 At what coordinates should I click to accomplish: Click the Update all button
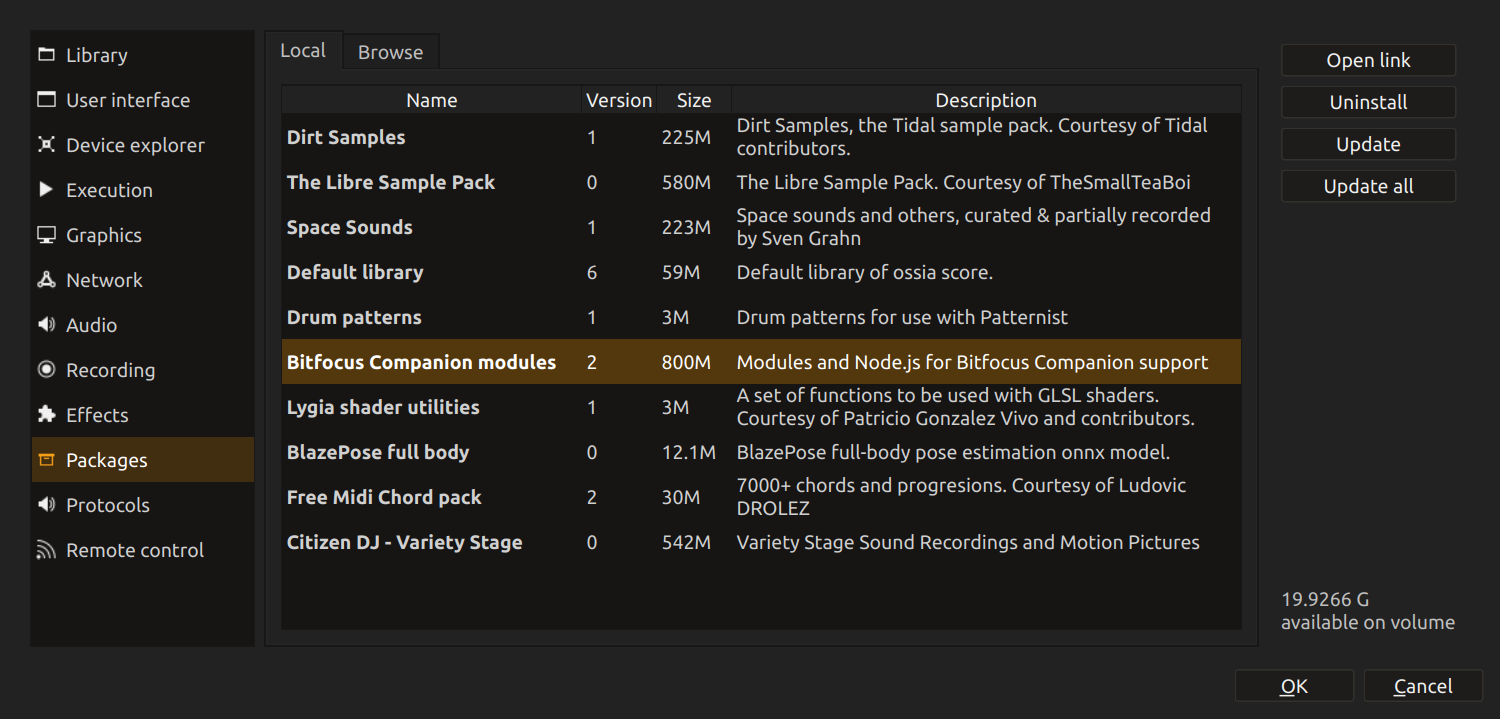coord(1368,187)
